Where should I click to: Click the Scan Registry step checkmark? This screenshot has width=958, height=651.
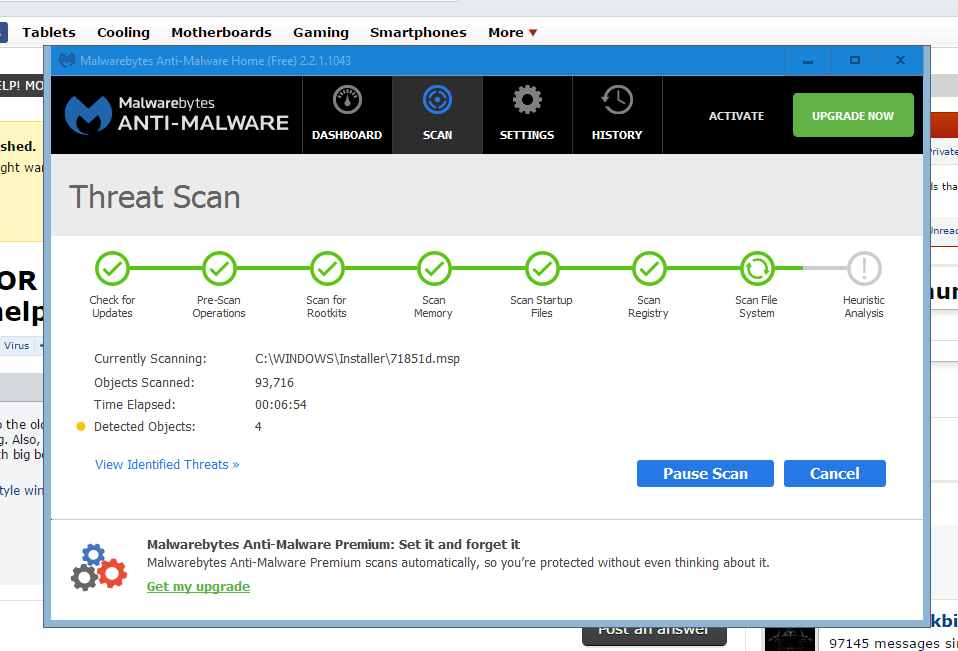(x=649, y=269)
